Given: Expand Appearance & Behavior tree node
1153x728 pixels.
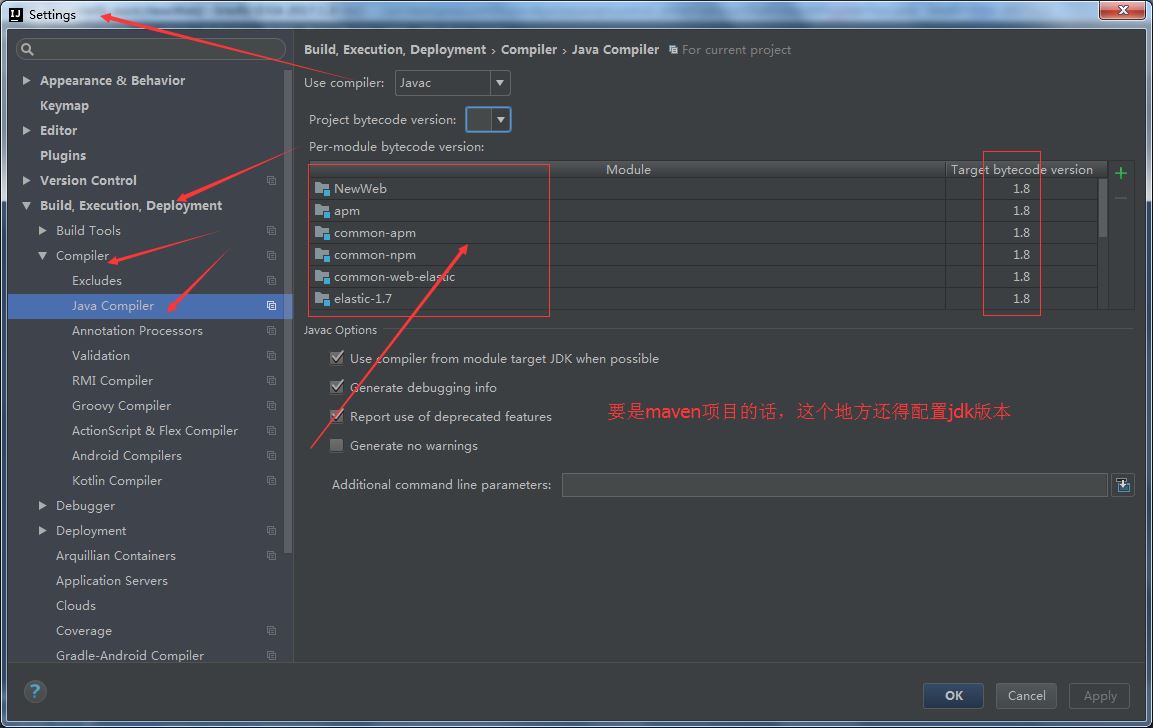Looking at the screenshot, I should (x=26, y=80).
